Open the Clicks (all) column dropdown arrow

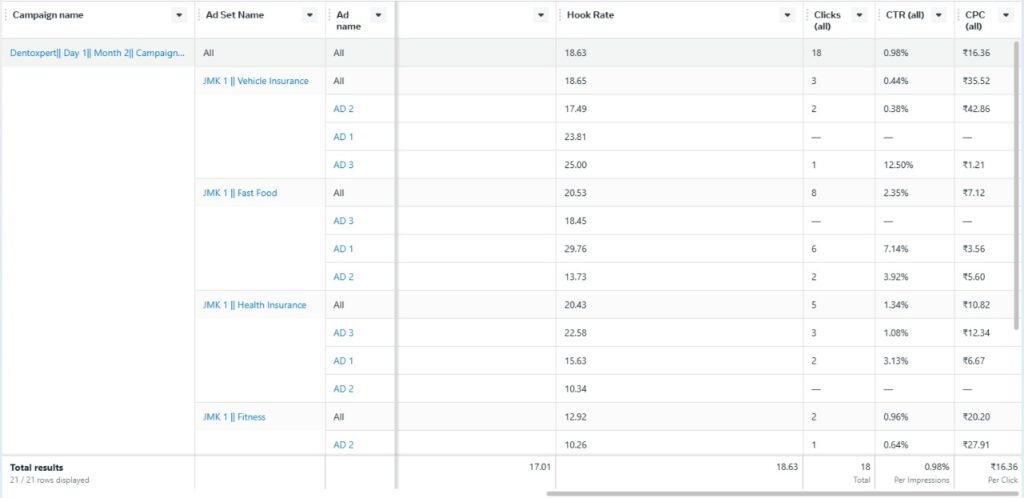coord(859,15)
